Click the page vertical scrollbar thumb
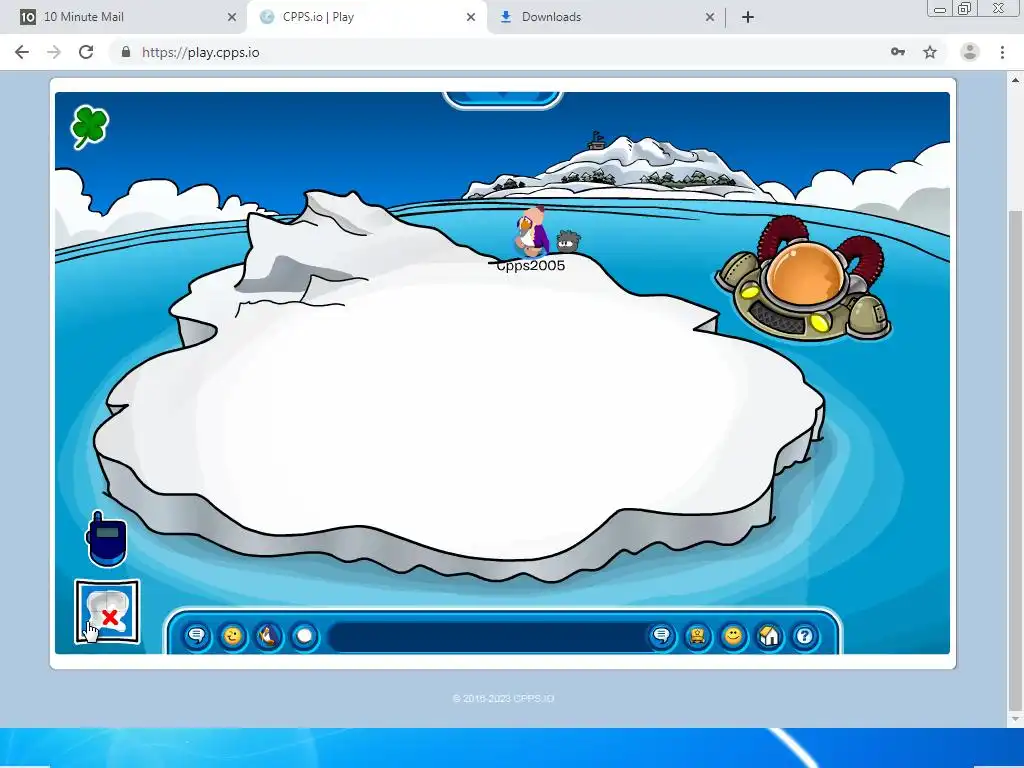1024x768 pixels. pyautogui.click(x=1016, y=459)
